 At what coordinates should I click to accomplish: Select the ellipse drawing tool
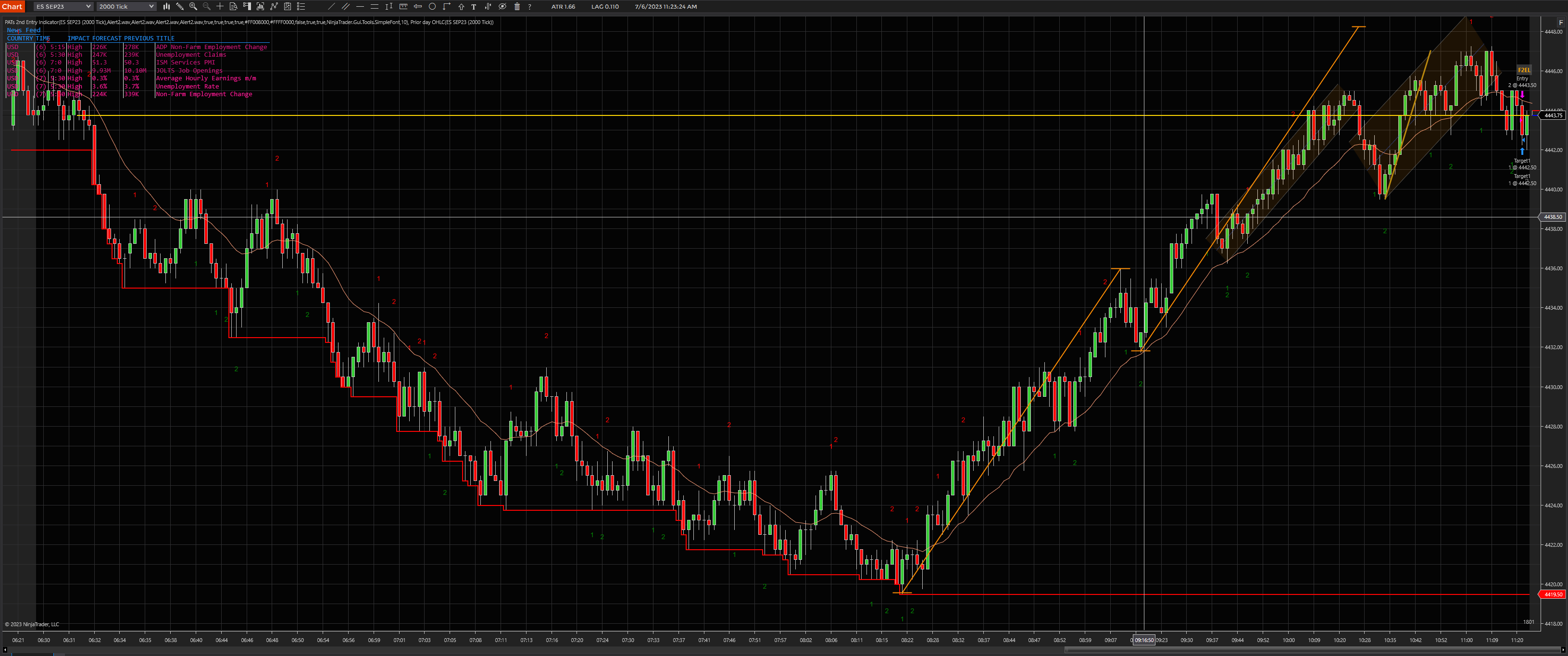click(x=432, y=7)
